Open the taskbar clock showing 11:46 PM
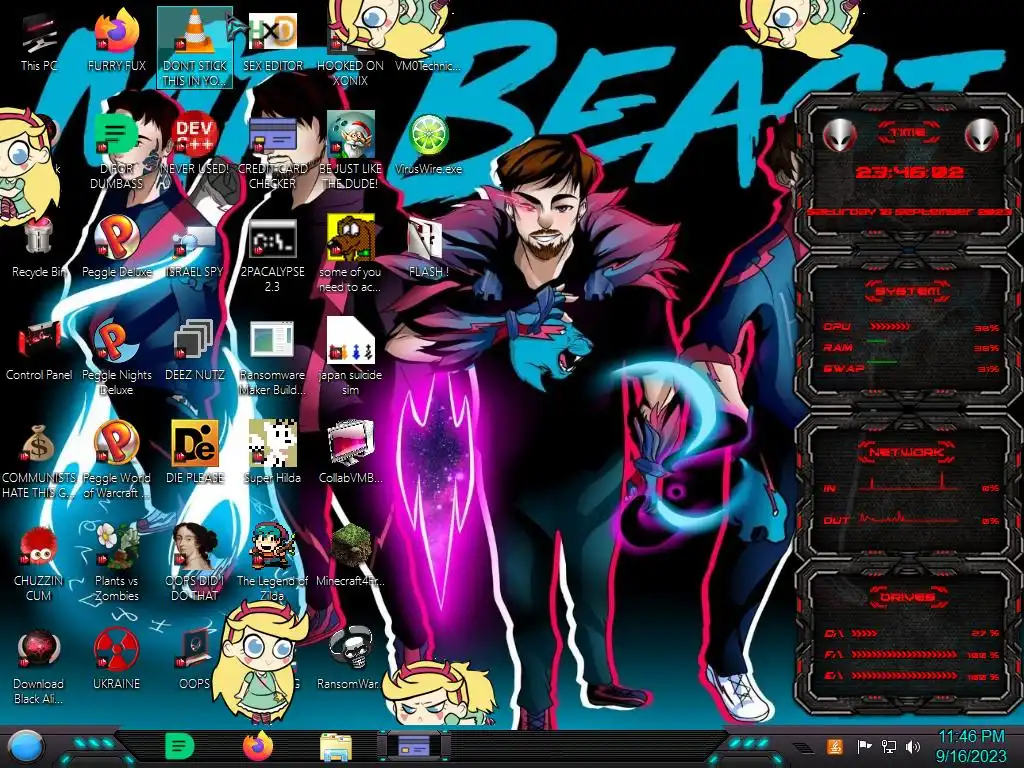 pos(971,746)
